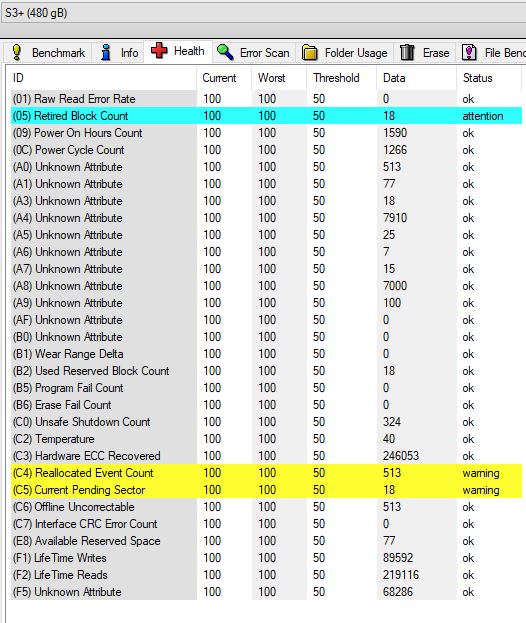Select the (A8) Unknown Attribute row
Image resolution: width=526 pixels, height=623 pixels.
tap(266, 286)
